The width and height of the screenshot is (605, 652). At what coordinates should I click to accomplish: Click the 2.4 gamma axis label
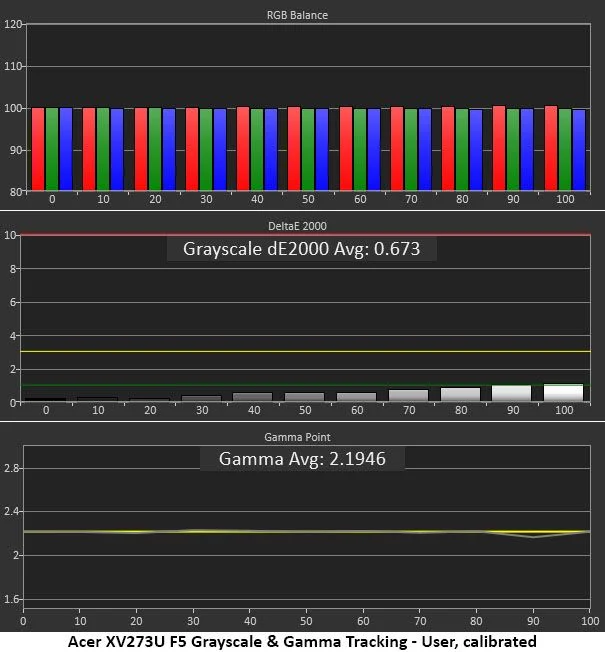click(x=11, y=511)
